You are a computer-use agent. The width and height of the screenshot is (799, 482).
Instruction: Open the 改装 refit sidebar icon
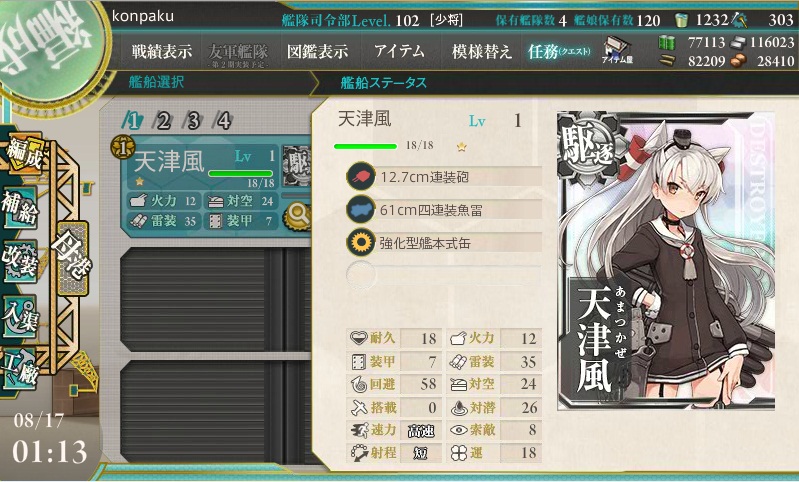pyautogui.click(x=20, y=260)
